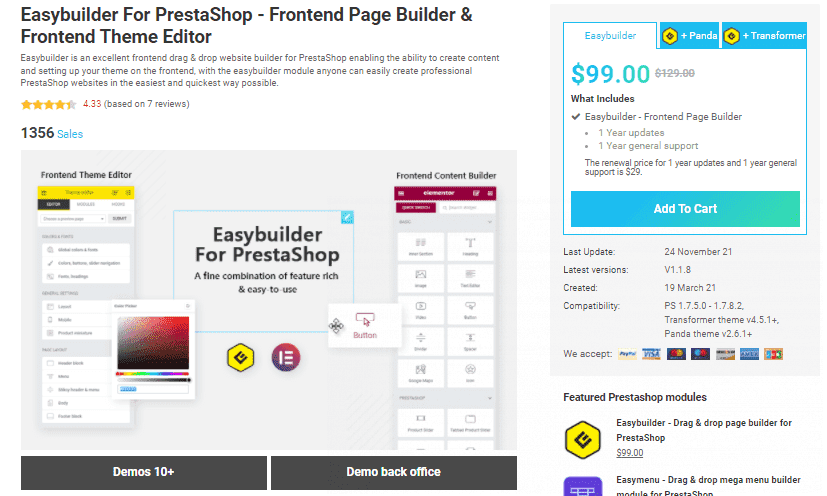Open the Demos 10+ button
This screenshot has width=827, height=496.
pos(144,472)
